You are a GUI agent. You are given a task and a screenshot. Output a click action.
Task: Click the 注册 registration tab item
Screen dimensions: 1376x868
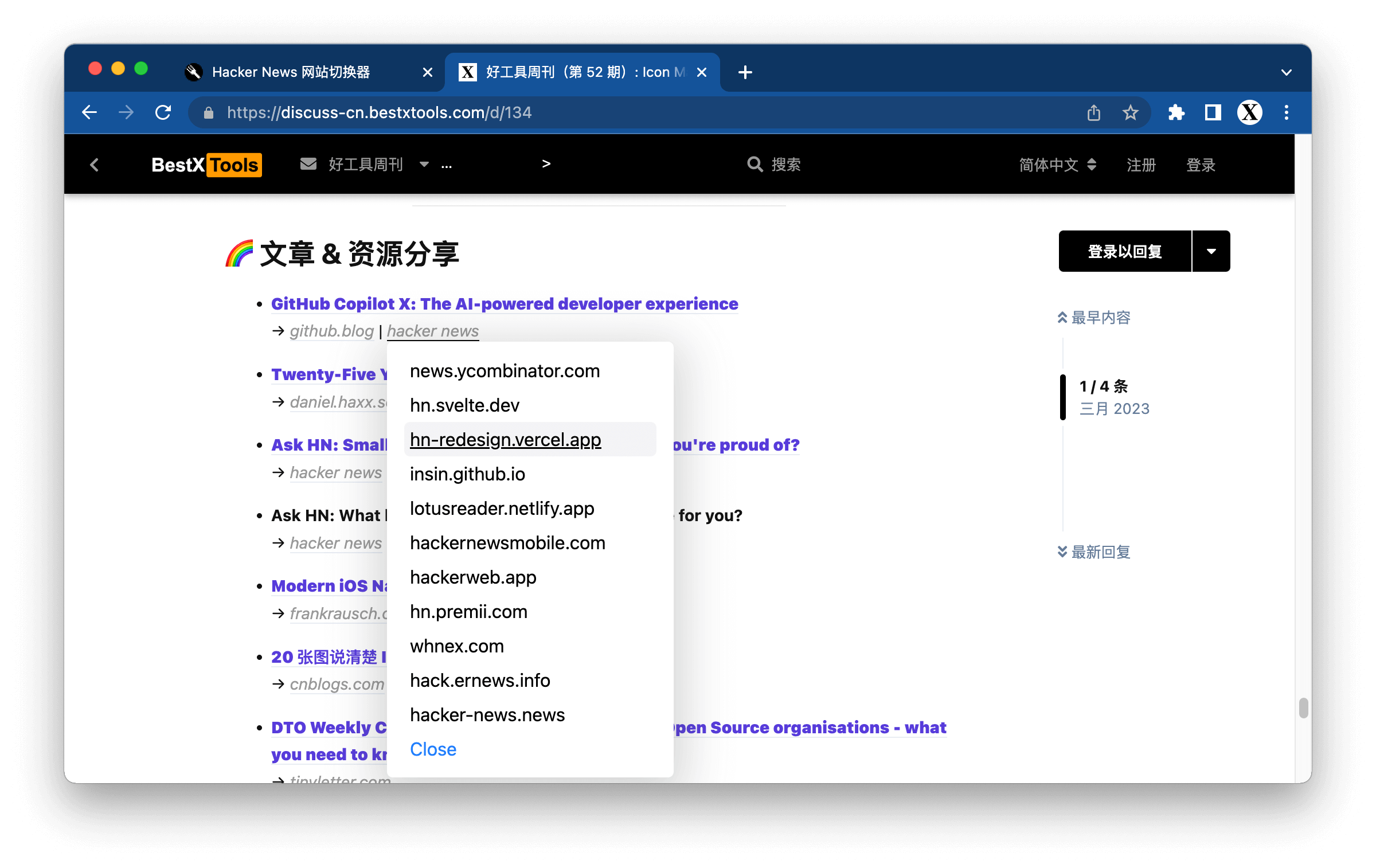coord(1140,164)
